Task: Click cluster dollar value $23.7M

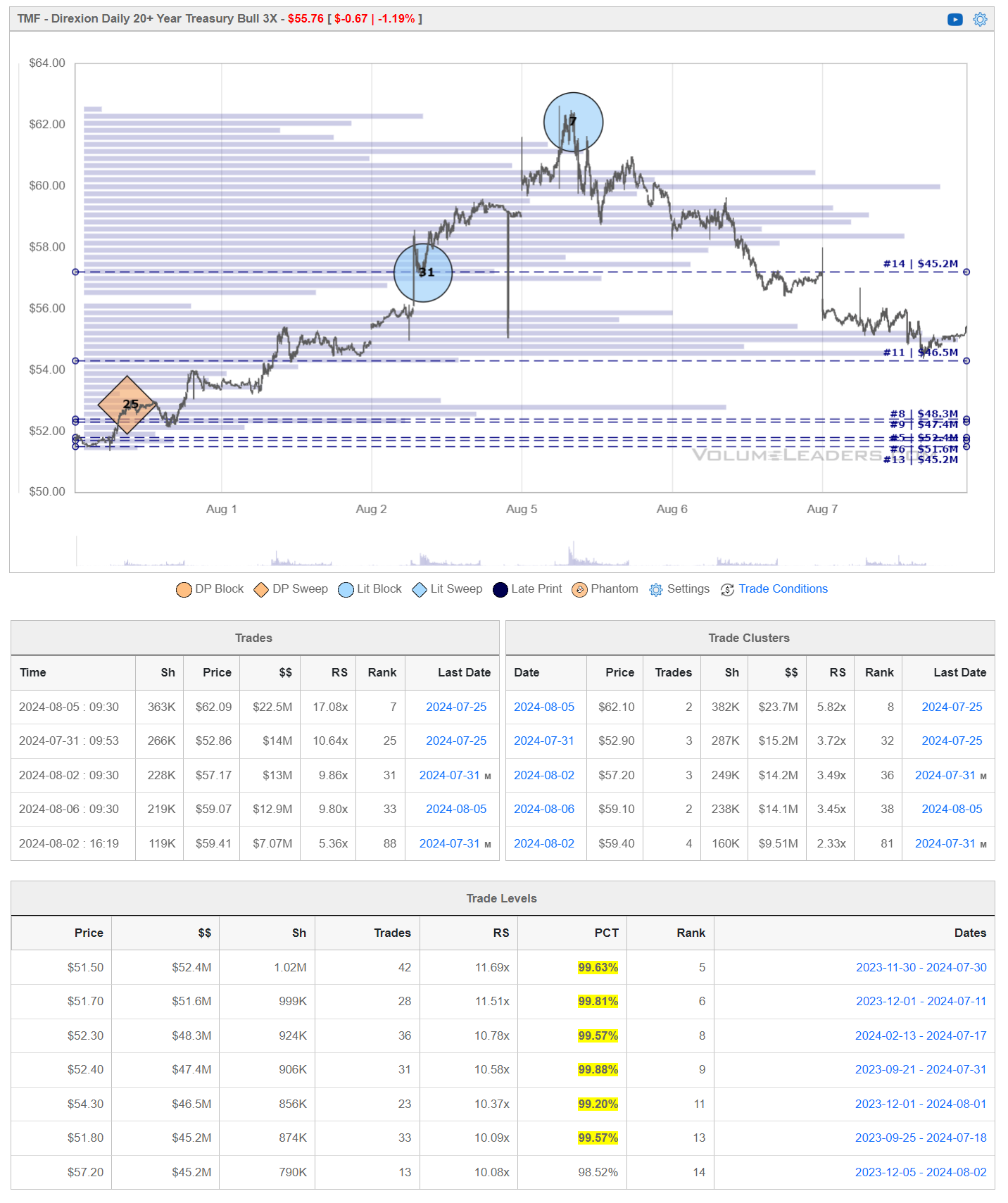Action: coord(778,707)
